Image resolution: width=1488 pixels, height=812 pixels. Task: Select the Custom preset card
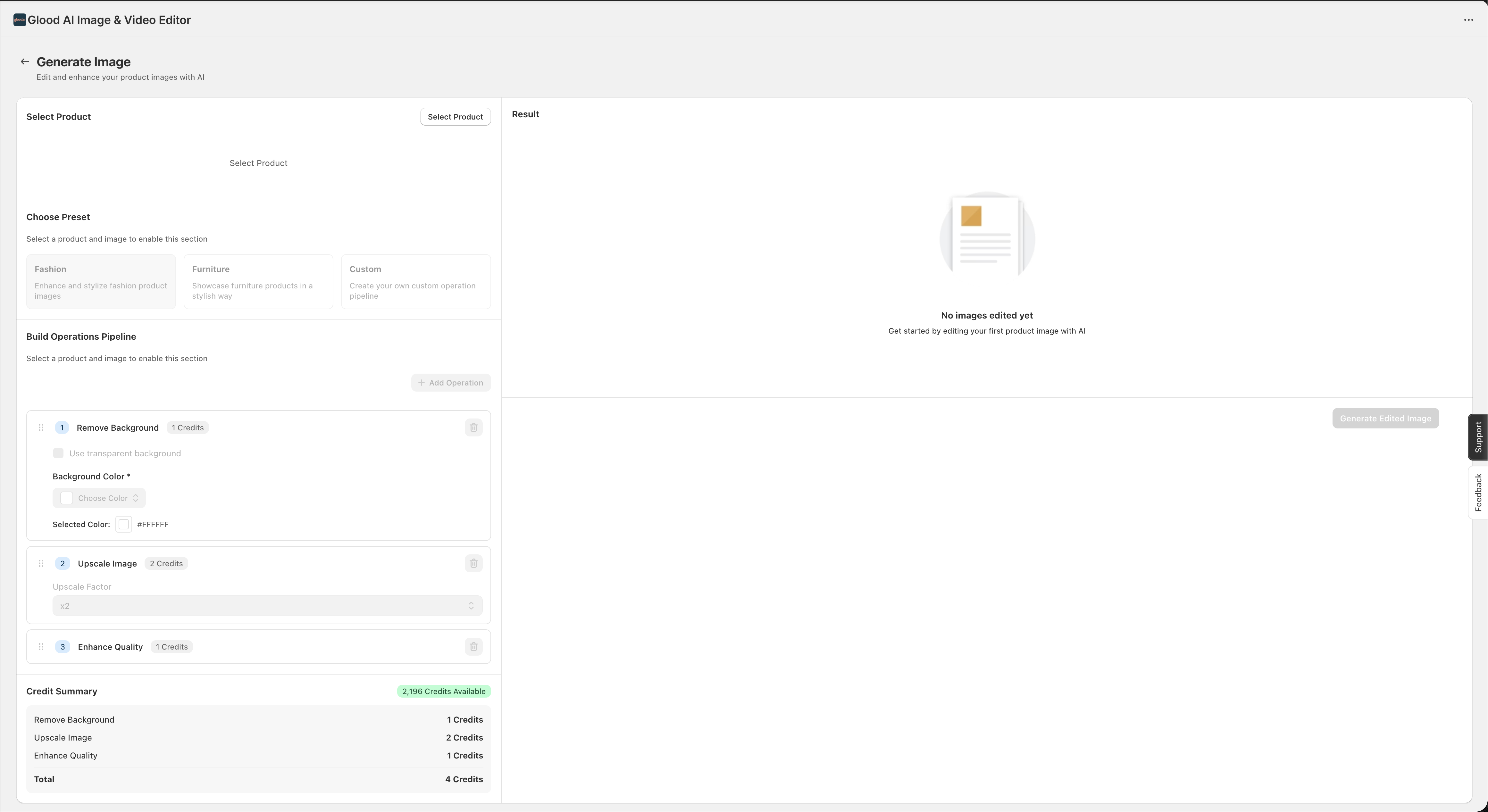[x=415, y=281]
